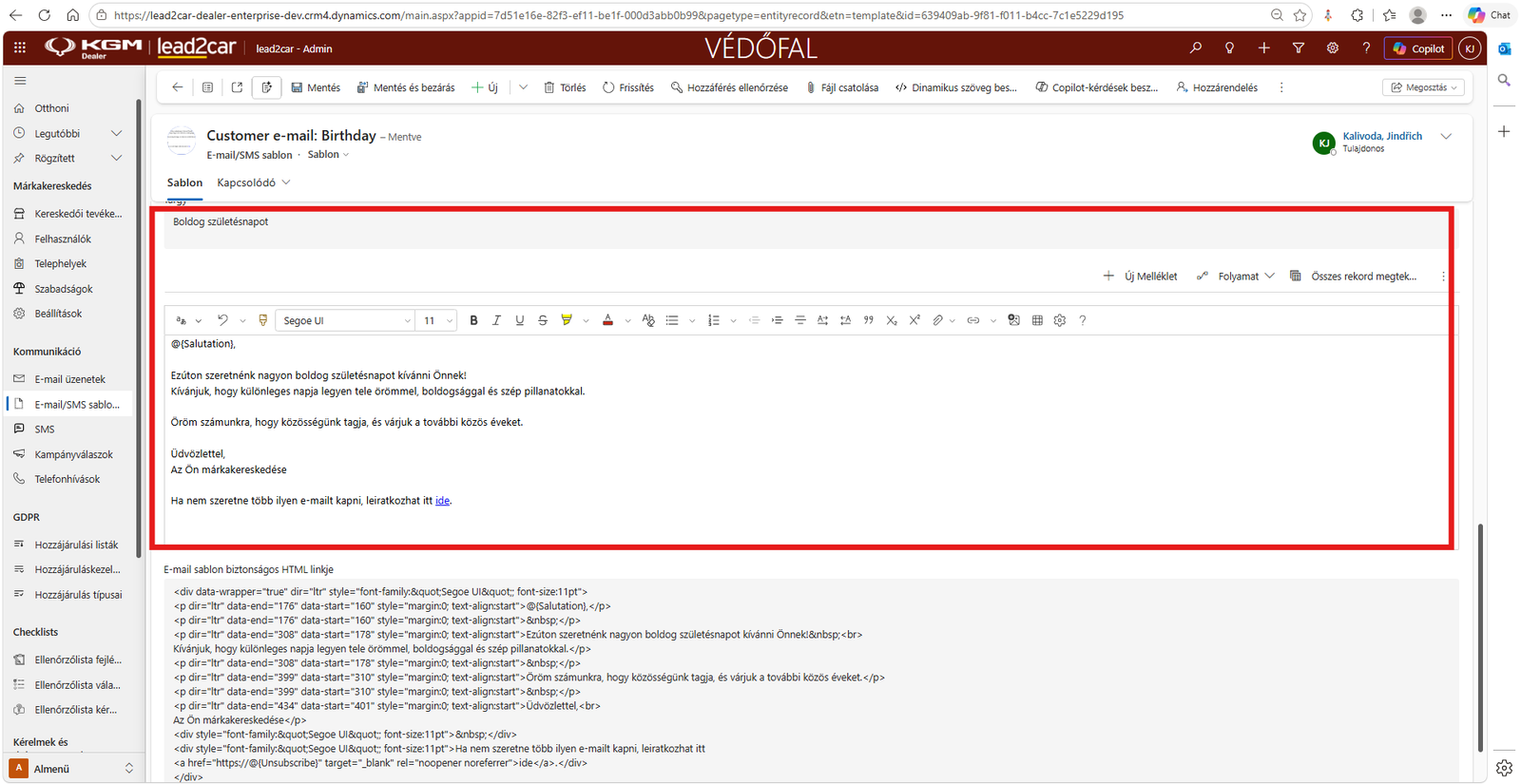Open editor personalization gear settings
The image size is (1521, 784).
[1060, 320]
